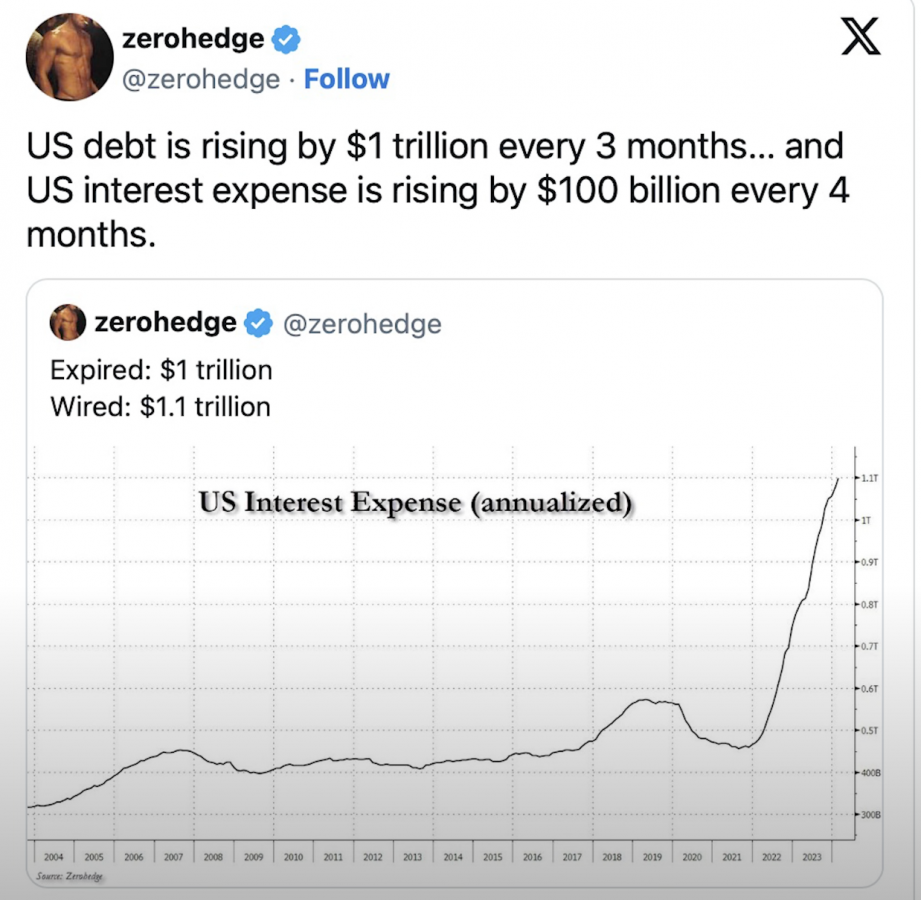This screenshot has width=921, height=900.
Task: Click the 1.1T value on the chart's scale
Action: coord(868,478)
